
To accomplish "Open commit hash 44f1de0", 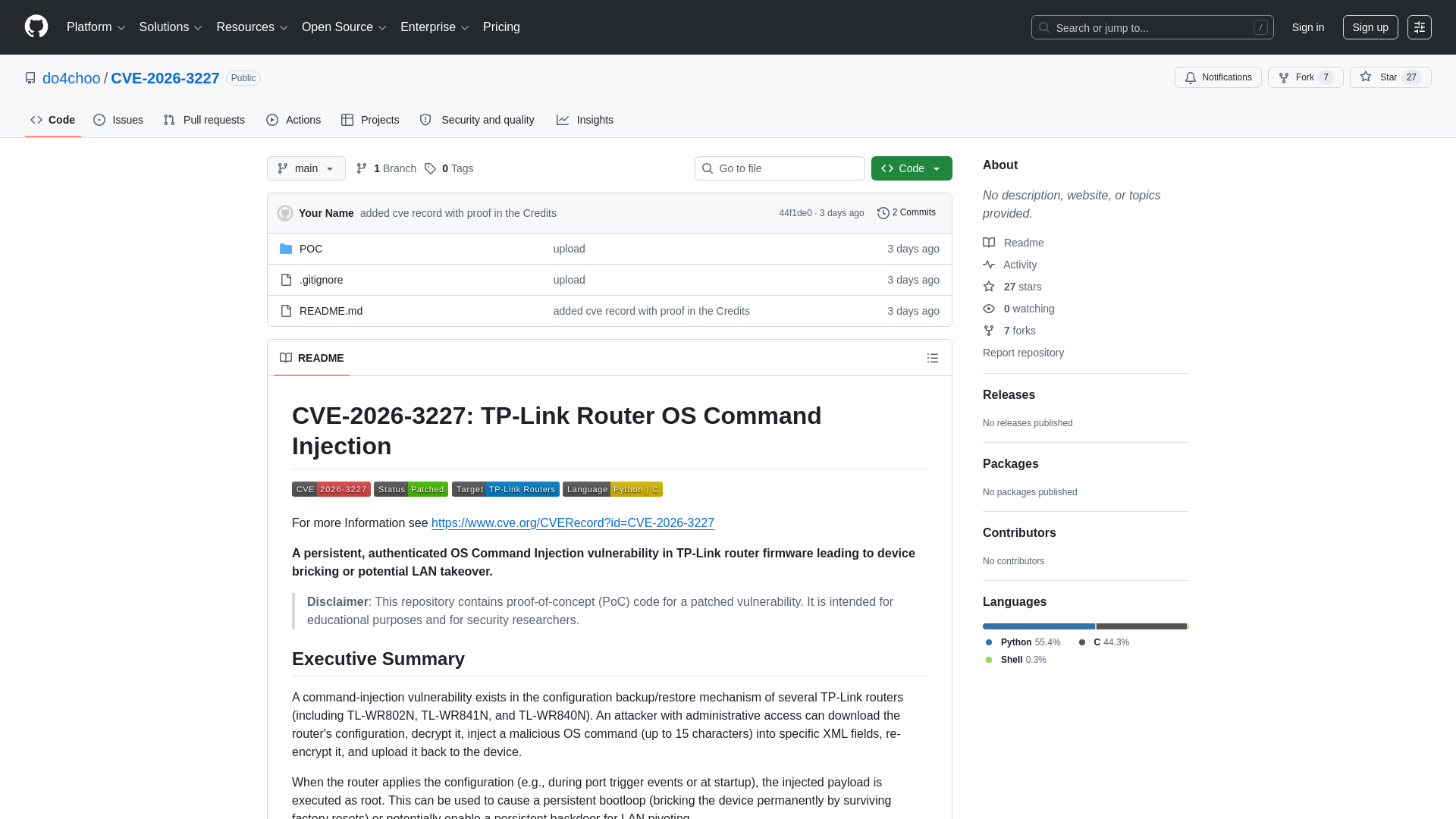I will (x=795, y=213).
